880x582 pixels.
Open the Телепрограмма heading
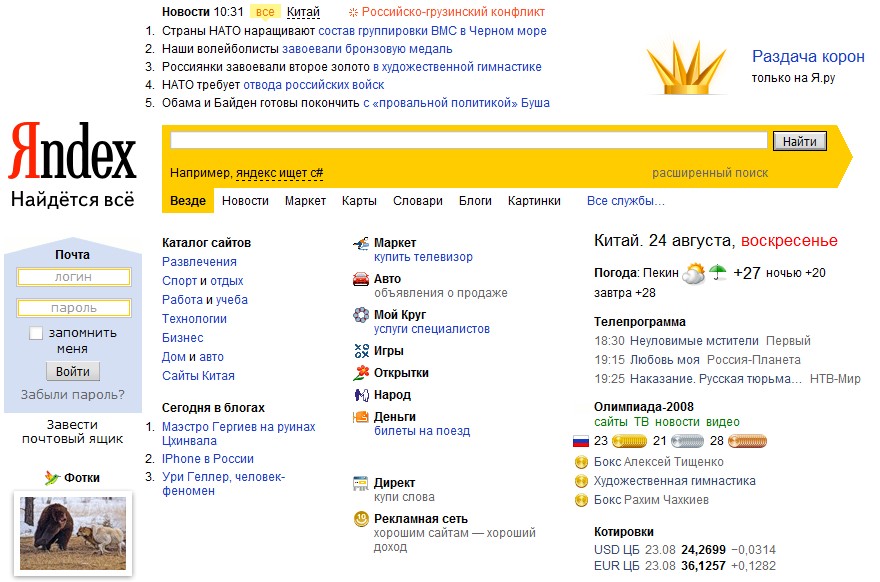[640, 322]
